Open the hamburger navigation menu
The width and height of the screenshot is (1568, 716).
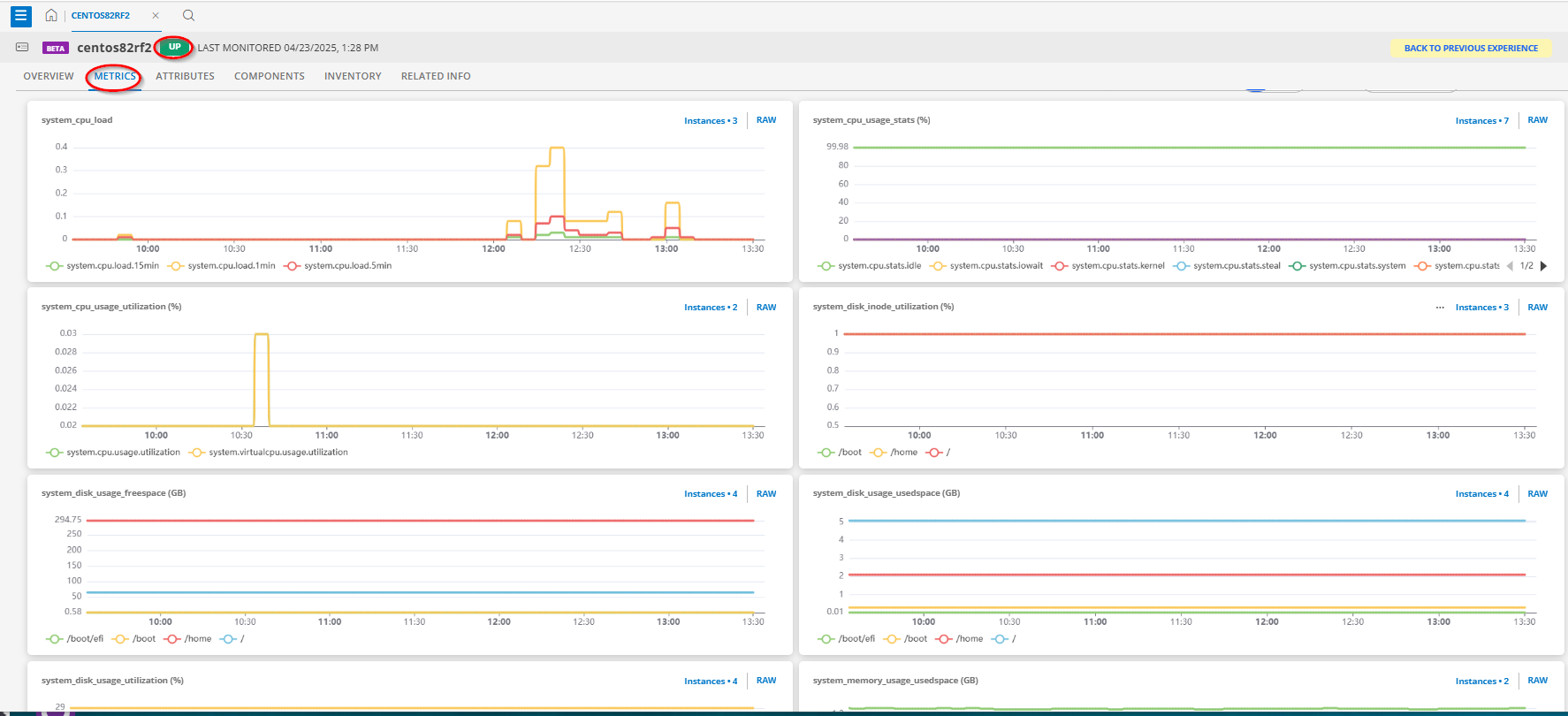tap(21, 16)
